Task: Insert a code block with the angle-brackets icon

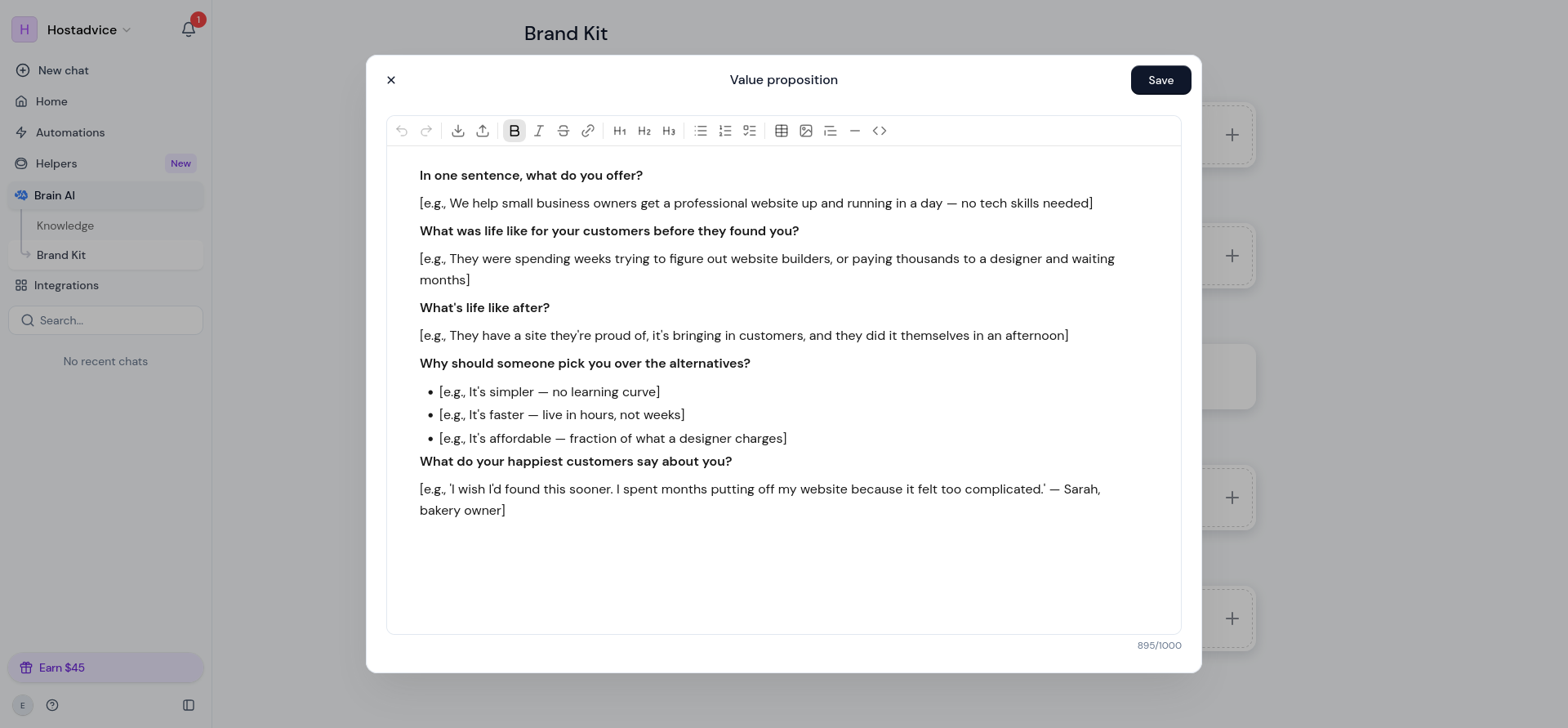Action: pos(880,131)
